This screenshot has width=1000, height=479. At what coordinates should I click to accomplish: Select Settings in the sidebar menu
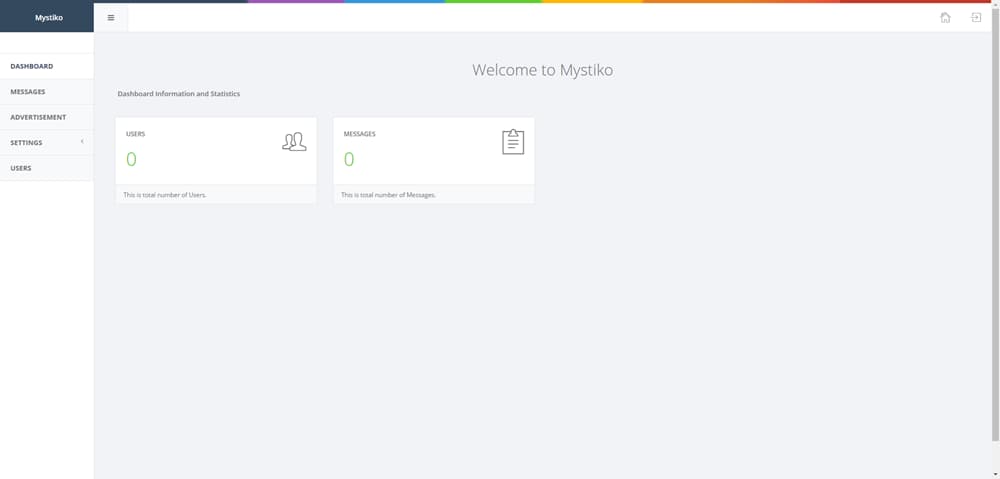[x=26, y=143]
